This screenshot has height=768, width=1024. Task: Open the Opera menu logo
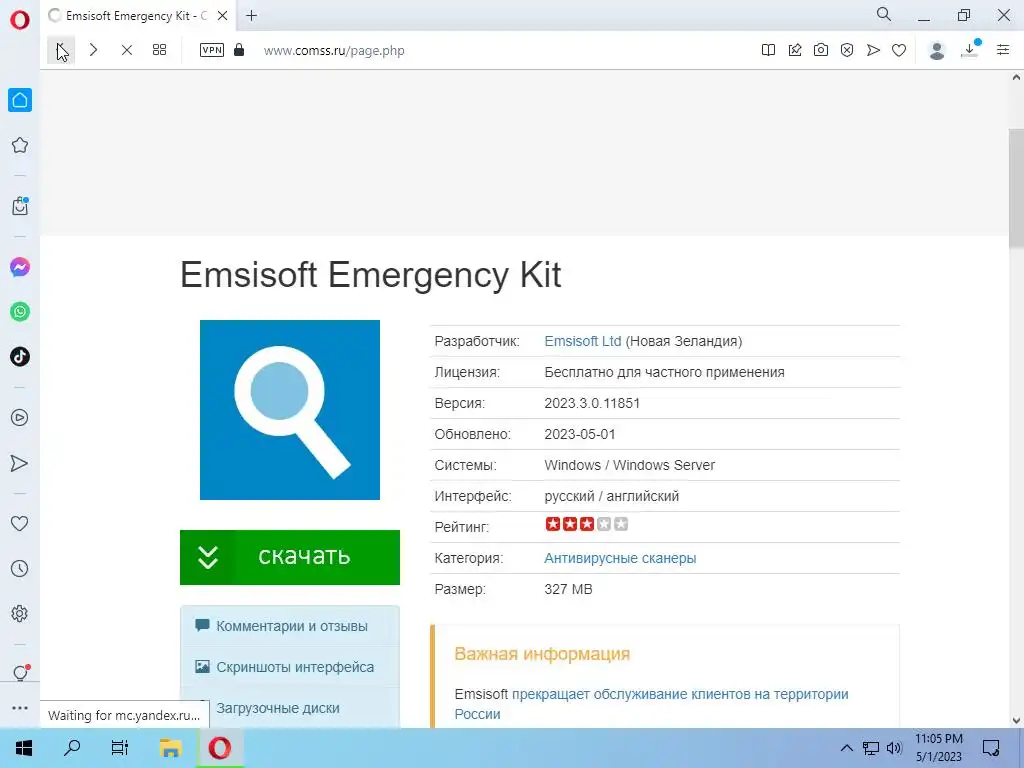click(20, 20)
